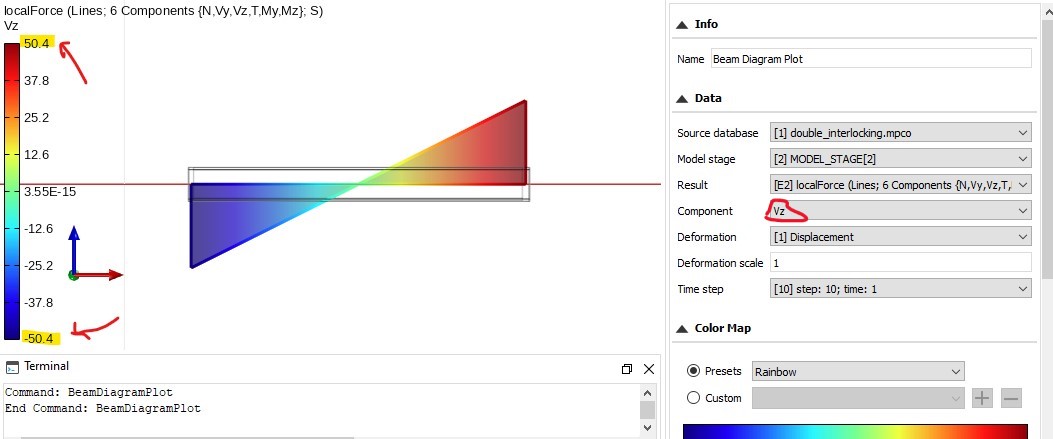Add a custom color map with plus button

982,398
